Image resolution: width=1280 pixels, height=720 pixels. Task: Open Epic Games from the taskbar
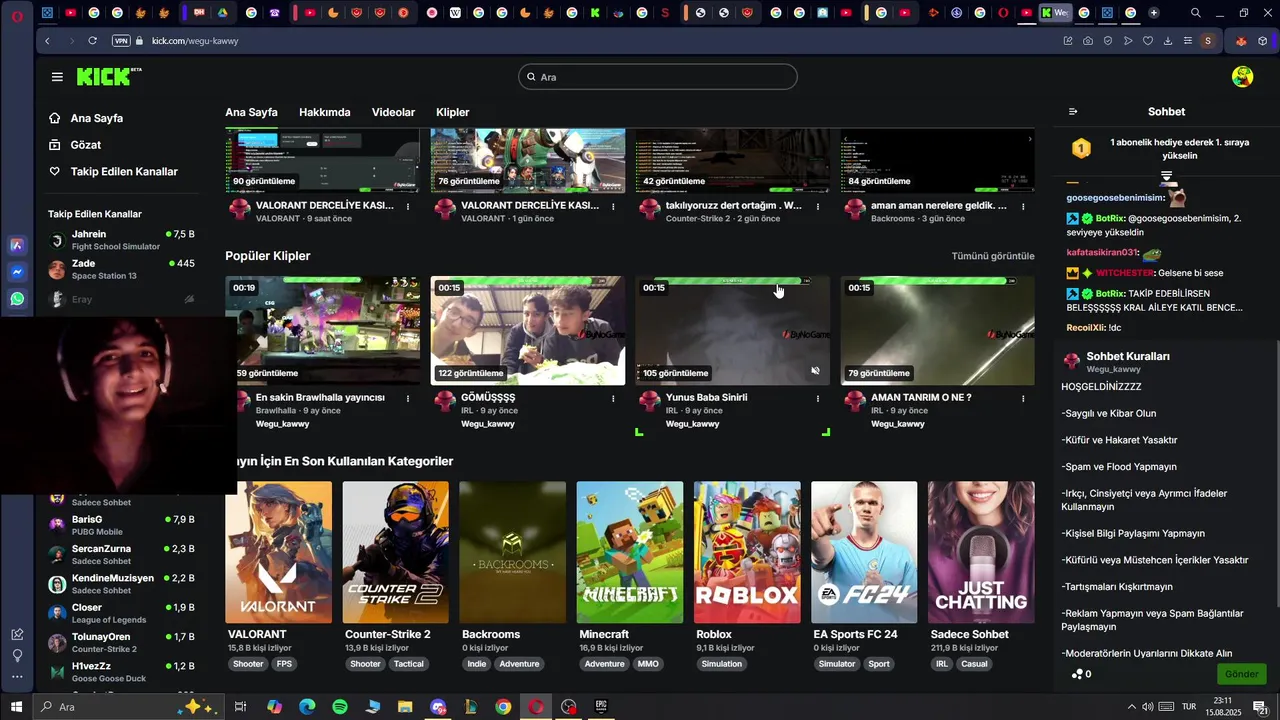[x=601, y=707]
